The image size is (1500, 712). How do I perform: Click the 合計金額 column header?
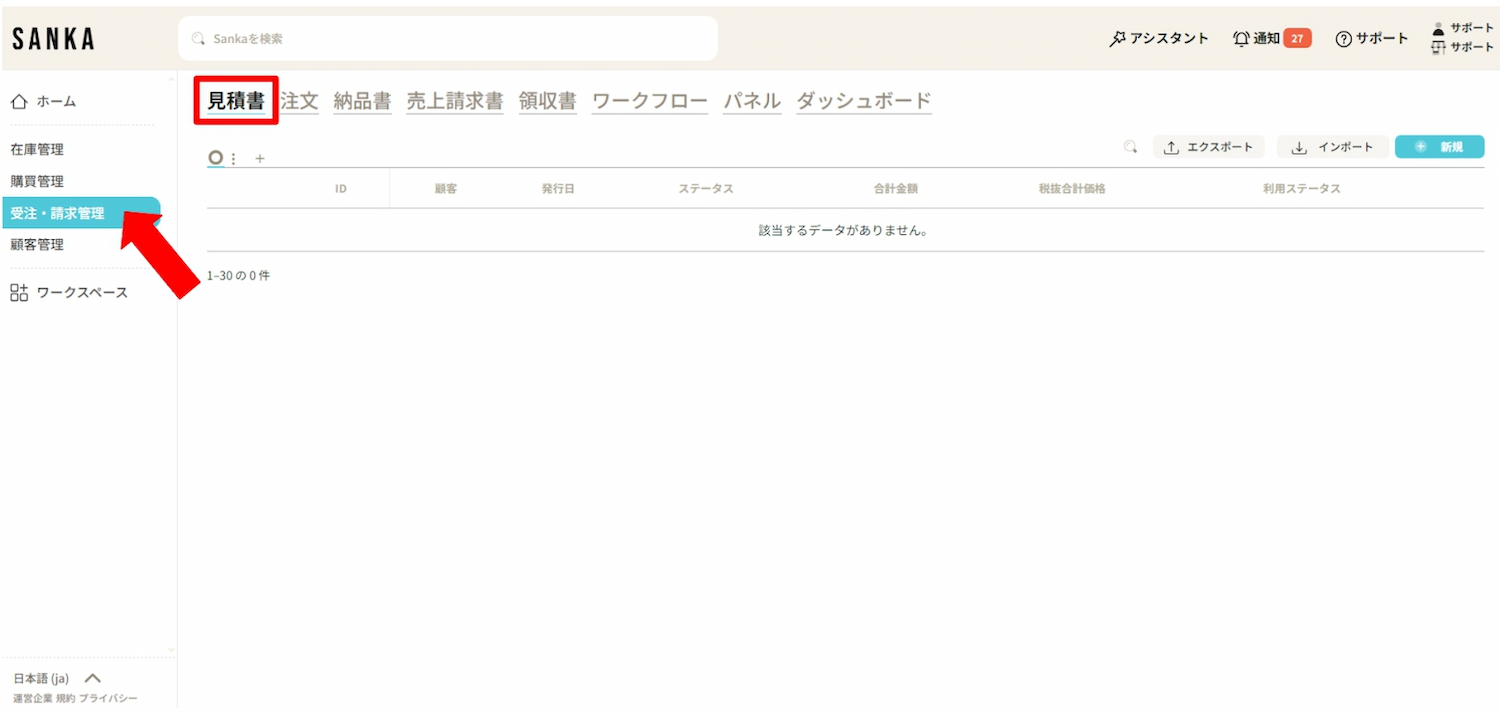click(x=896, y=189)
